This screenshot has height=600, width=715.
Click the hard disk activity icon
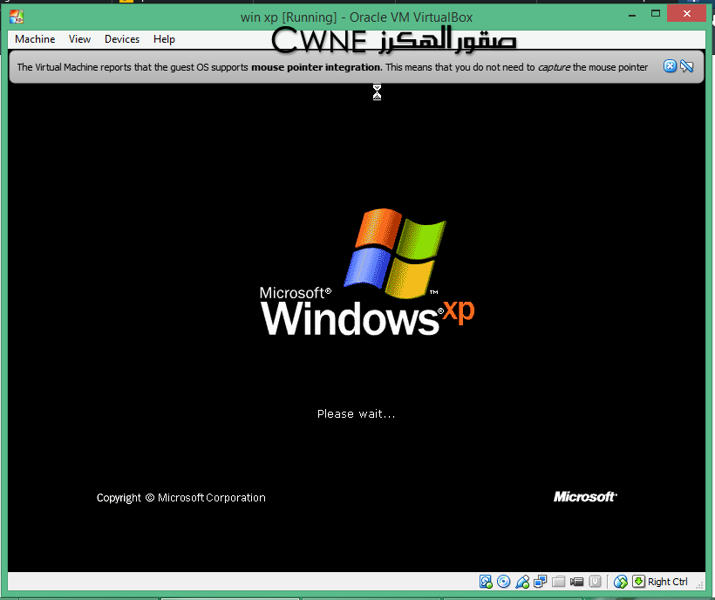486,581
